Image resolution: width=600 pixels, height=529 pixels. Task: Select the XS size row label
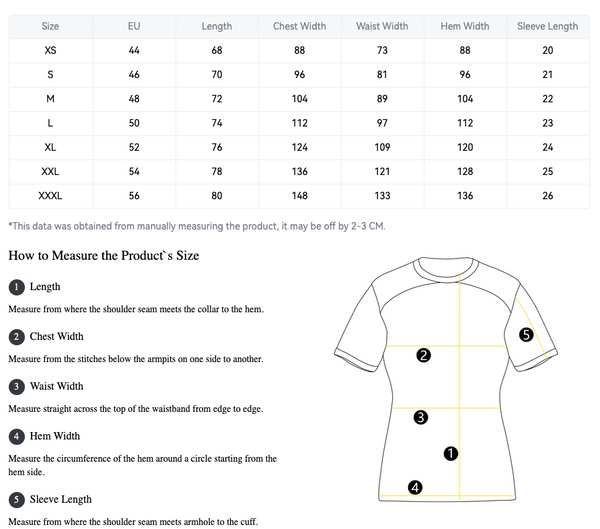[51, 50]
